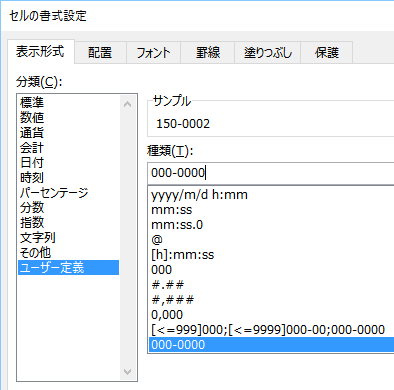Pick the 0,000 format entry
394x390 pixels.
pyautogui.click(x=272, y=315)
